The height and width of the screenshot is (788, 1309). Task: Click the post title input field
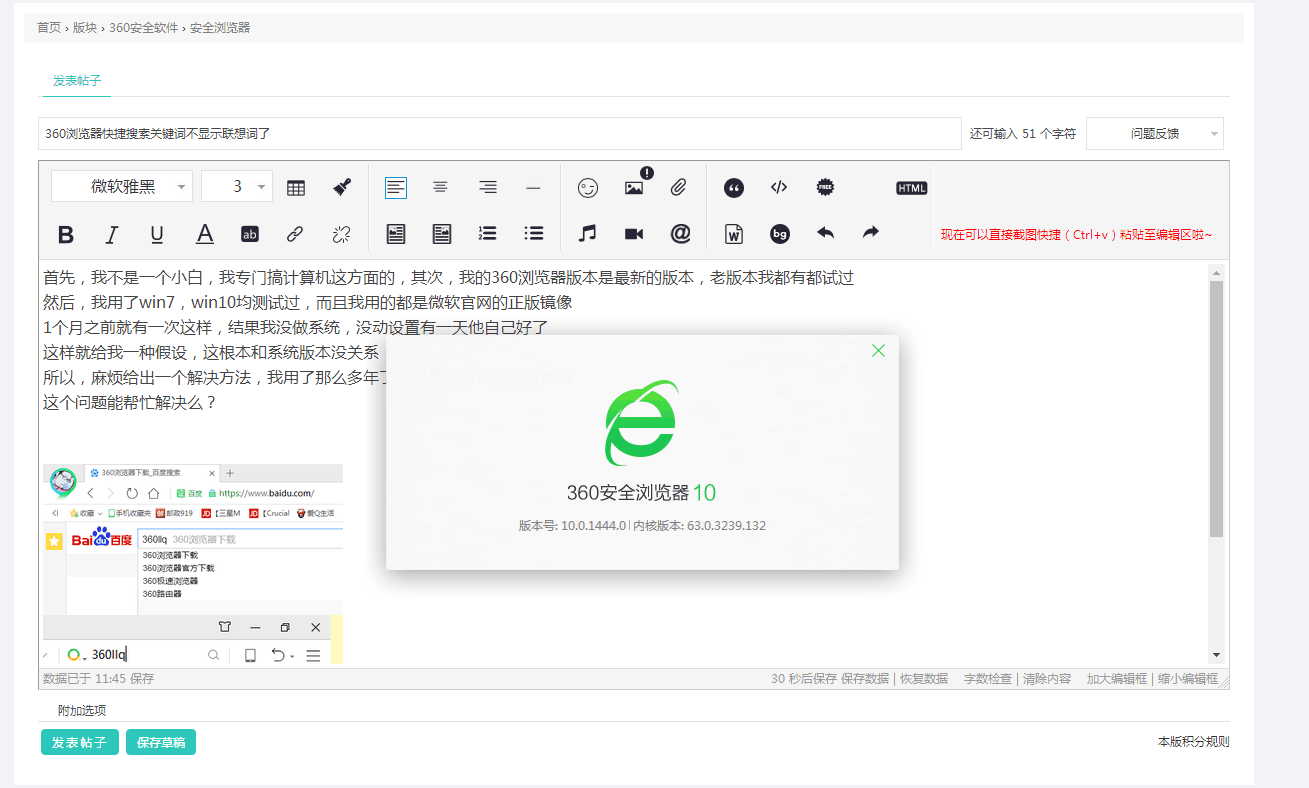coord(500,133)
